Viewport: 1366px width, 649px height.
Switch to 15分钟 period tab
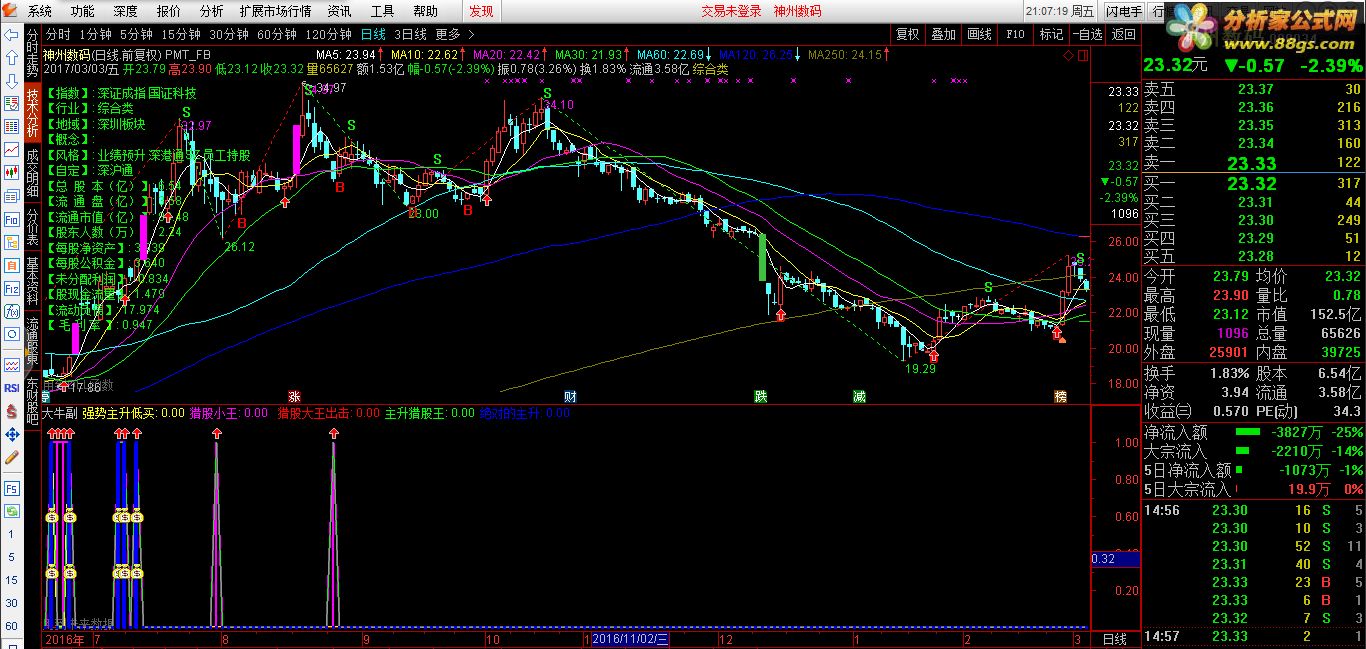pyautogui.click(x=180, y=34)
